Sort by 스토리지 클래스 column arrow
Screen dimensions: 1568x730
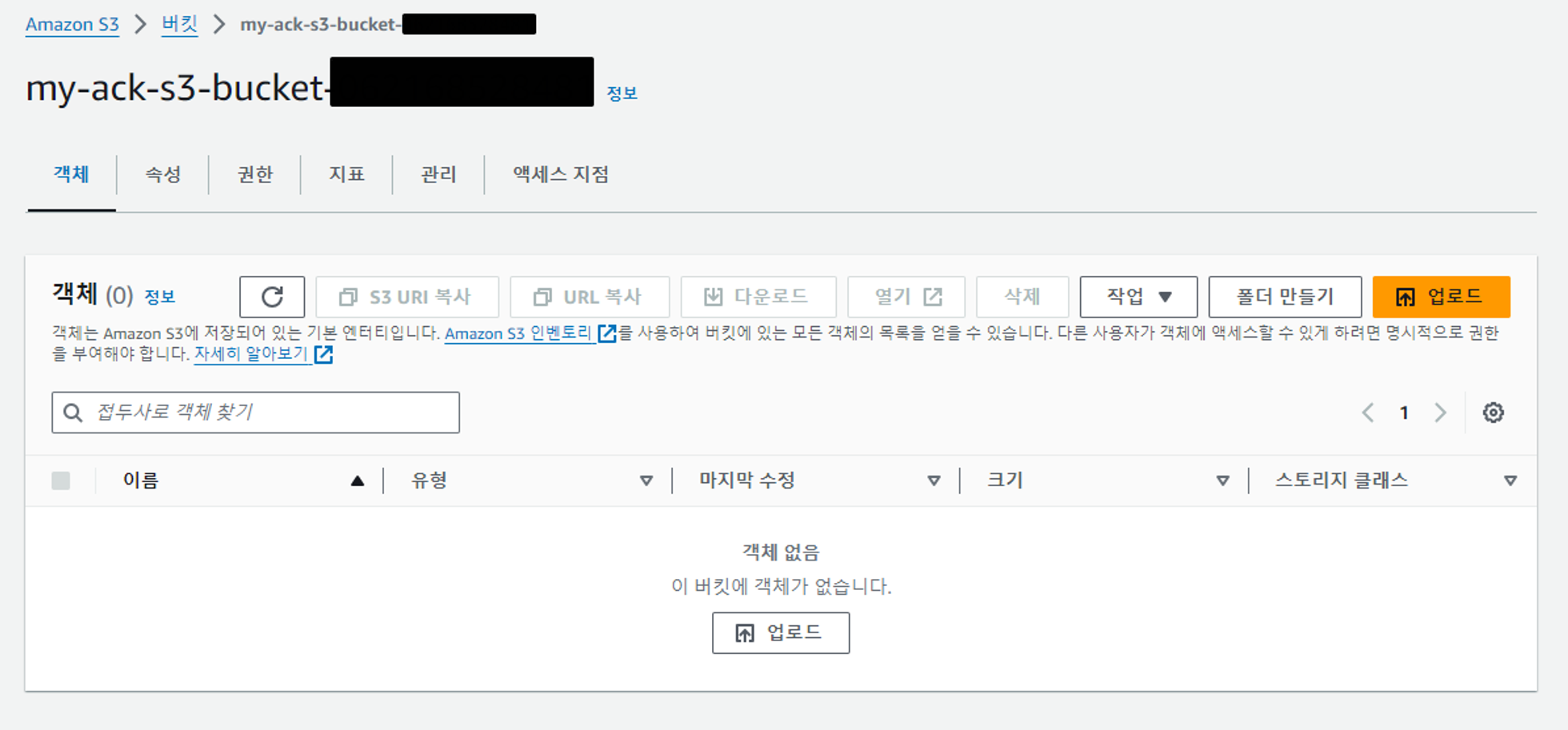coord(1510,481)
